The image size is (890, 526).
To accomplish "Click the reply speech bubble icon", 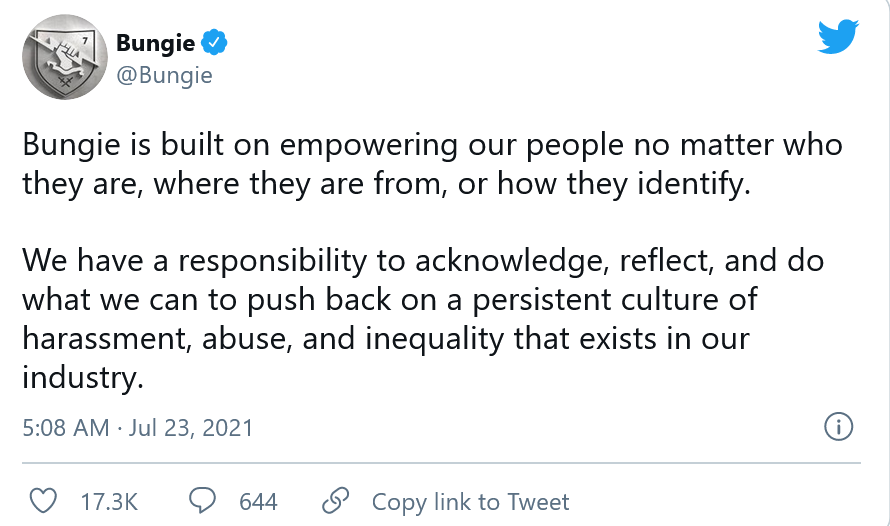I will point(205,501).
